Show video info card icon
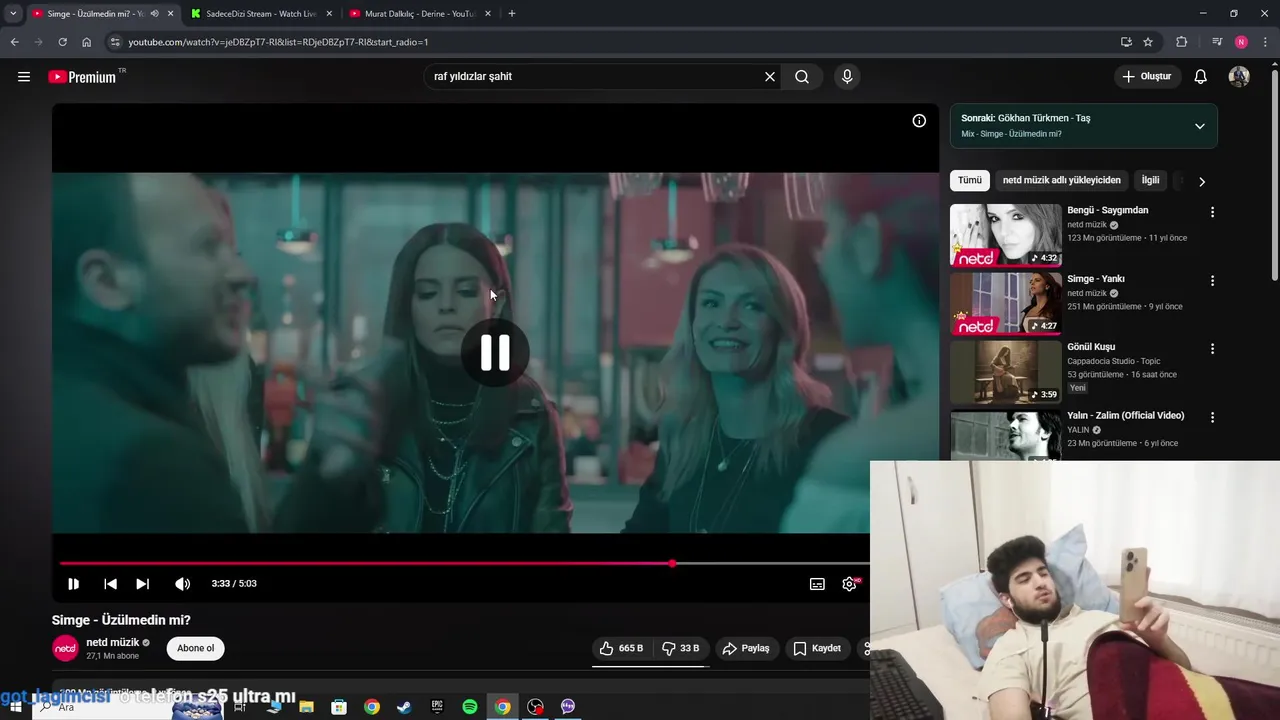Screen dimensions: 1280x720 coord(919,121)
